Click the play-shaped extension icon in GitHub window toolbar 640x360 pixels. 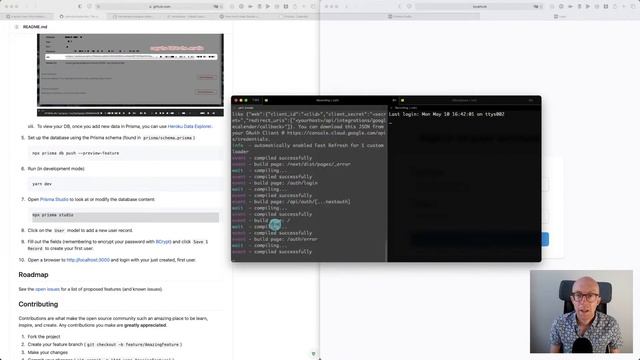click(x=268, y=7)
